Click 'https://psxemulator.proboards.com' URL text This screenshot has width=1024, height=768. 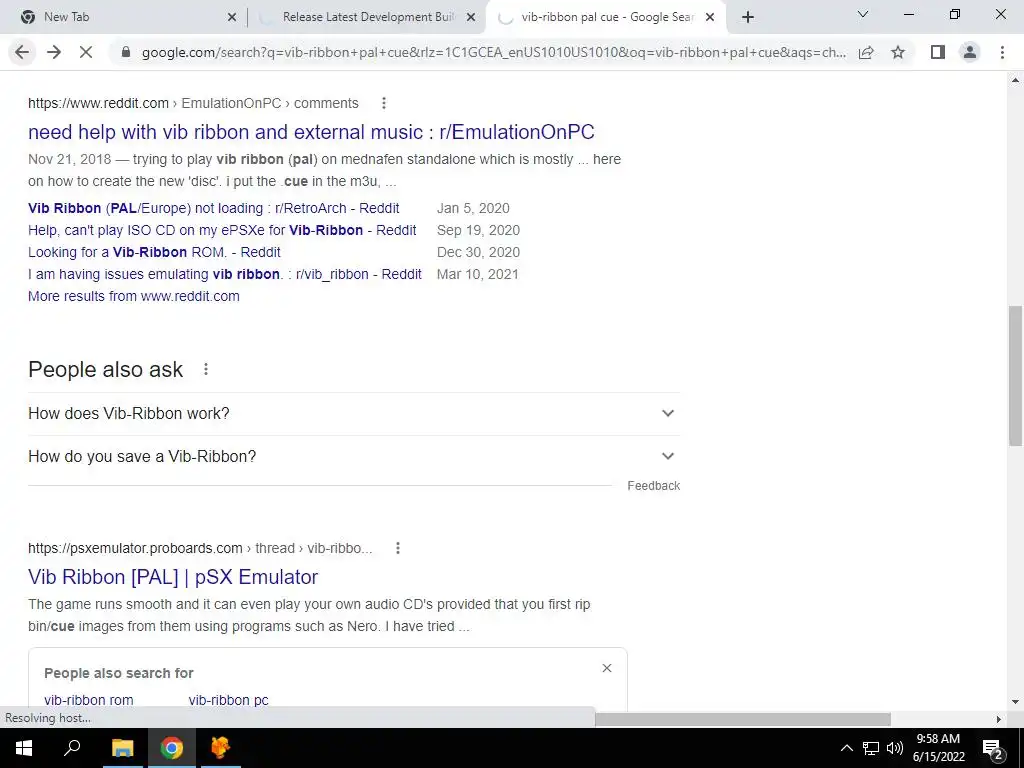click(x=135, y=548)
